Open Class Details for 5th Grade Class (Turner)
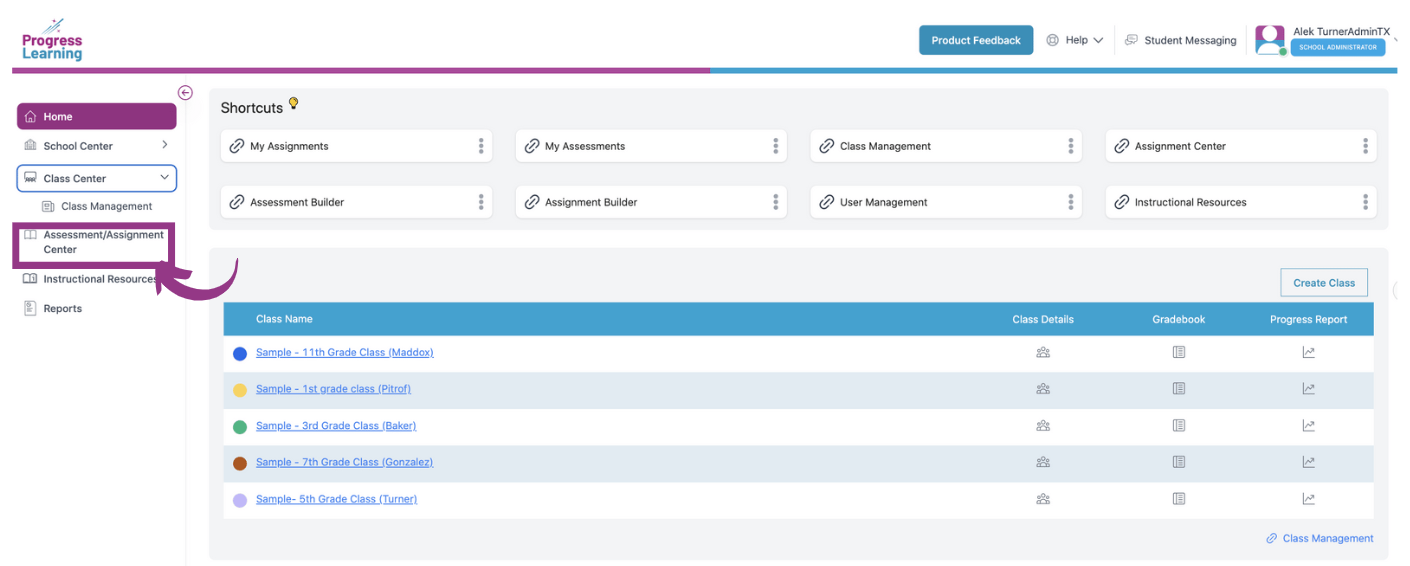The width and height of the screenshot is (1410, 566). tap(1043, 498)
